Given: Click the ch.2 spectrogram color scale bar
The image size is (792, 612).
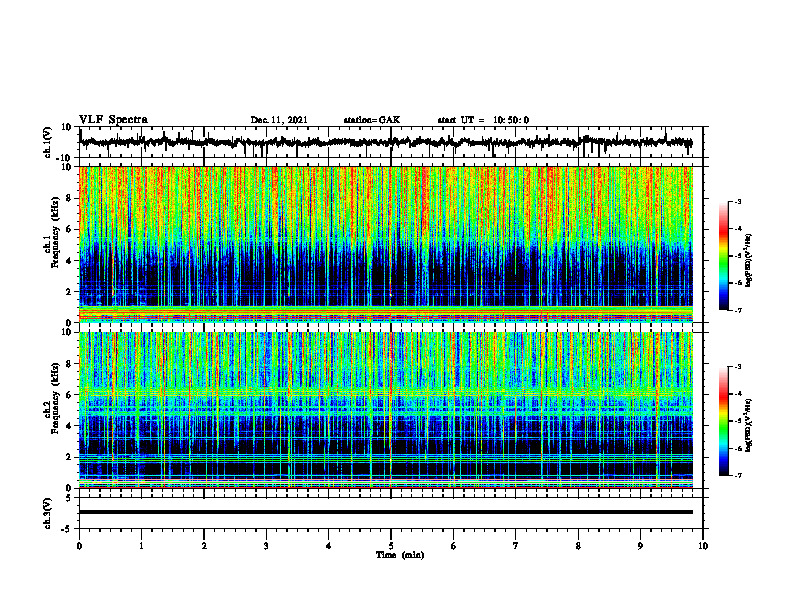Looking at the screenshot, I should [x=724, y=421].
